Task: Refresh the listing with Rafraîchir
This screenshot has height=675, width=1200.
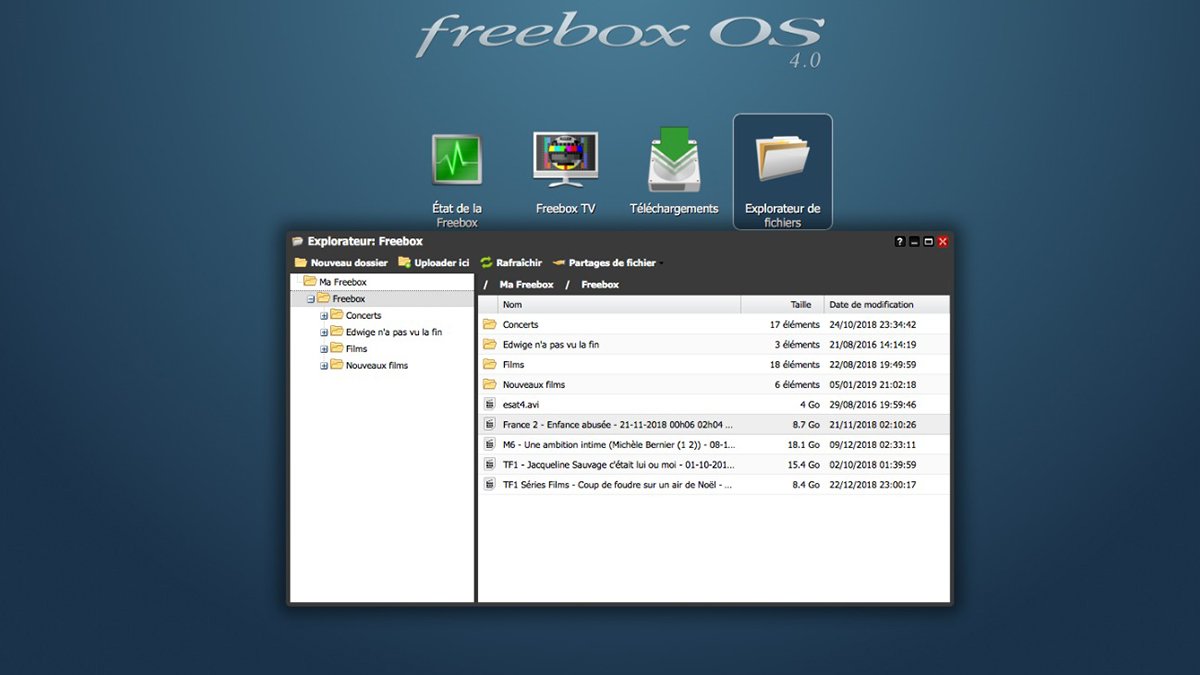Action: pyautogui.click(x=511, y=263)
